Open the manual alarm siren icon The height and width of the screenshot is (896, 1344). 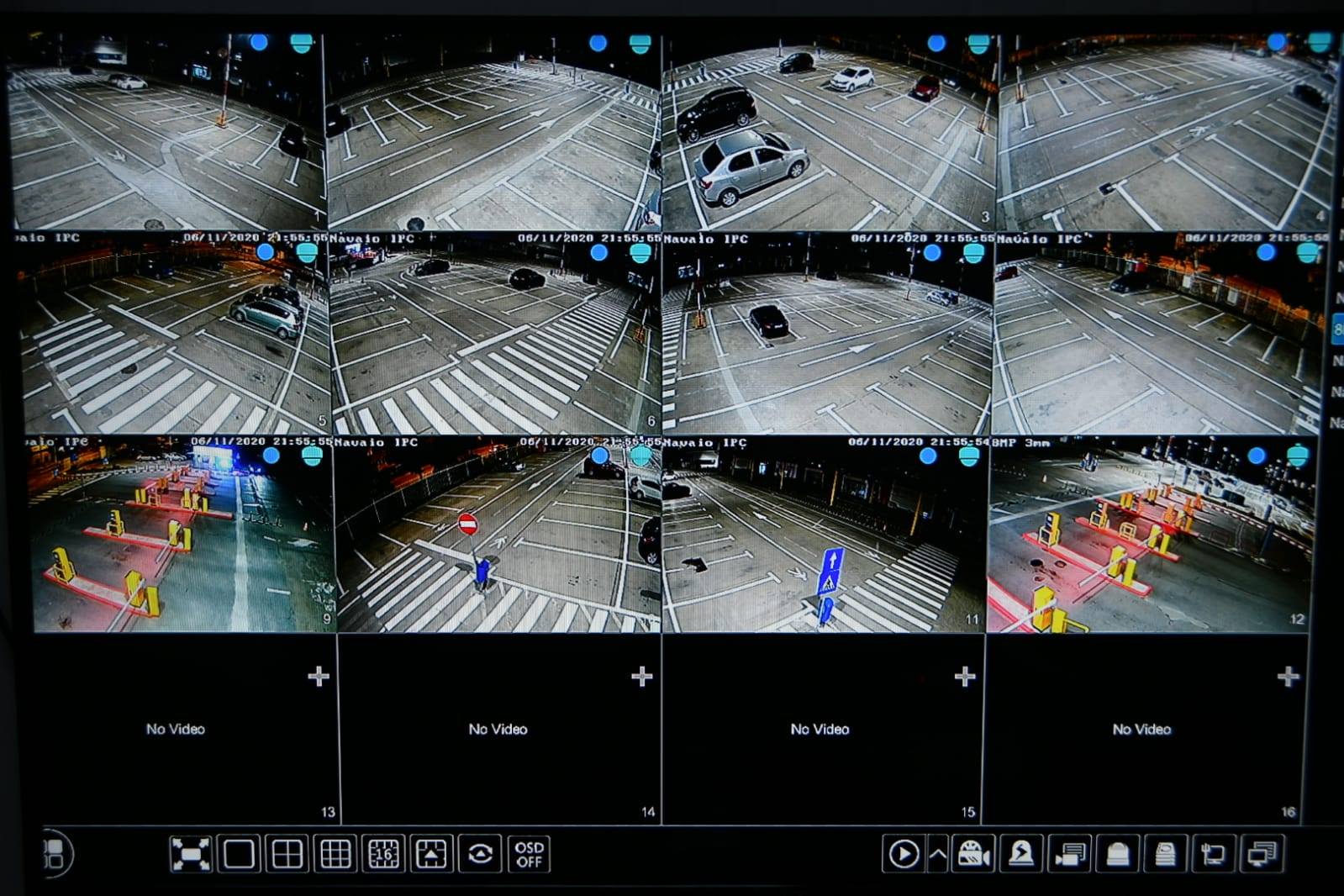click(1021, 855)
